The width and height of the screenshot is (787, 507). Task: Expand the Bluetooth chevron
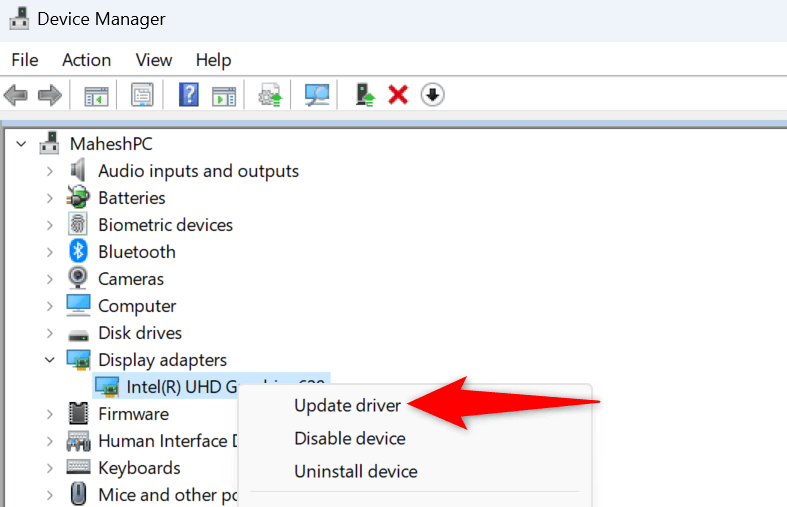coord(49,252)
